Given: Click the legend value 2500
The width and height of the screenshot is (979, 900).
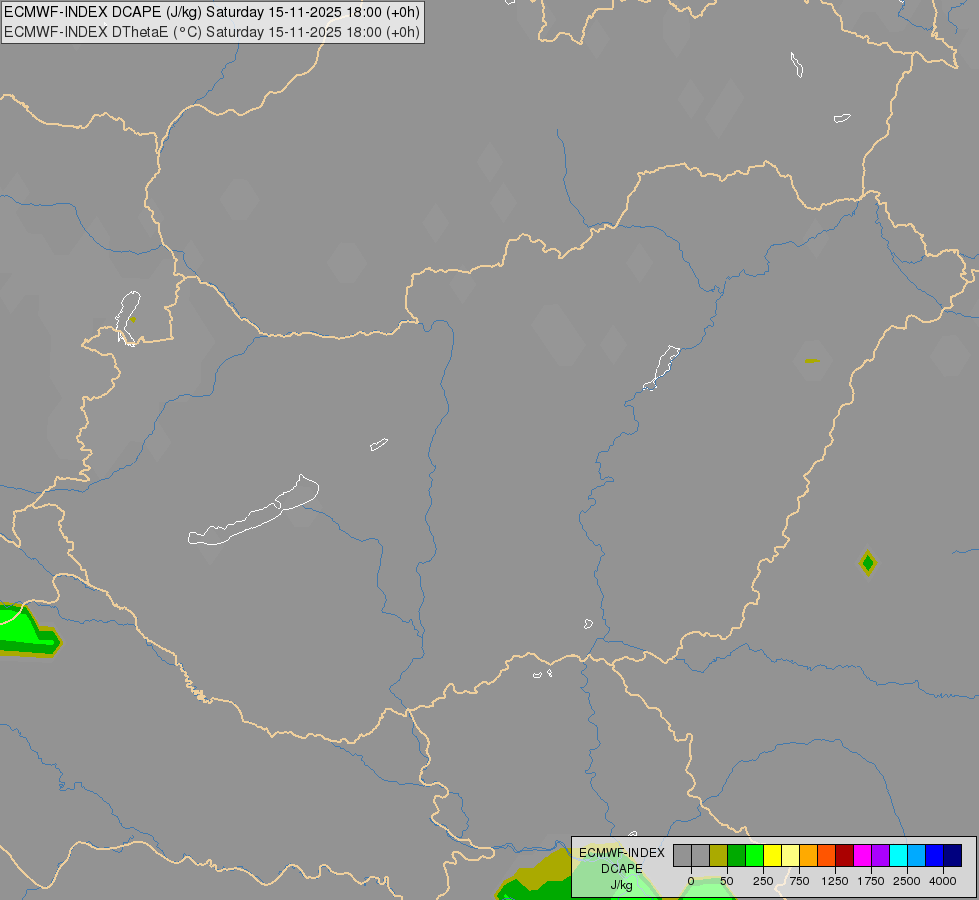Looking at the screenshot, I should click(x=907, y=881).
